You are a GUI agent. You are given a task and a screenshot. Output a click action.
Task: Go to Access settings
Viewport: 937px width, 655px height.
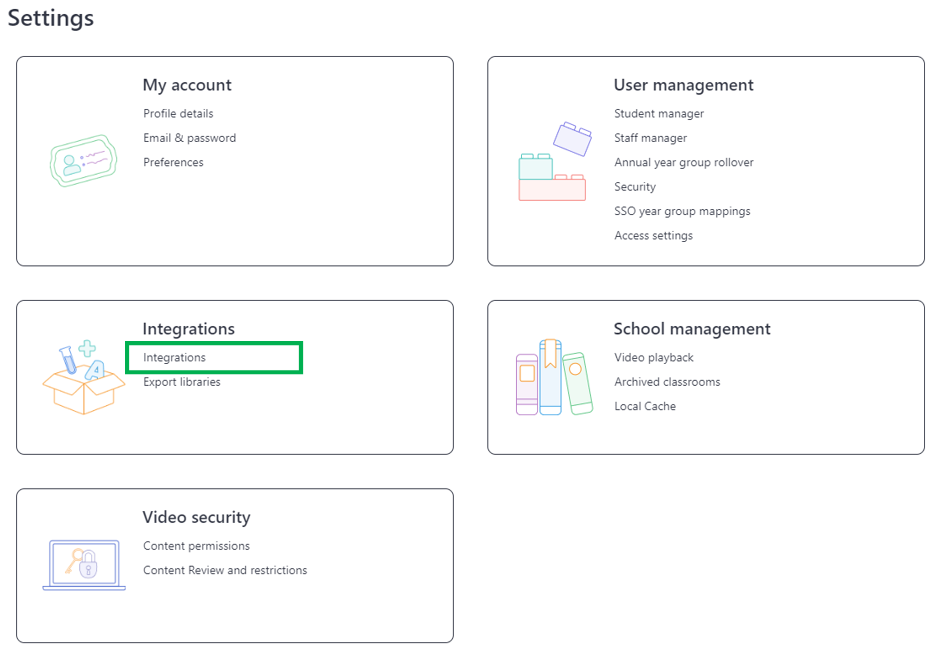coord(653,236)
